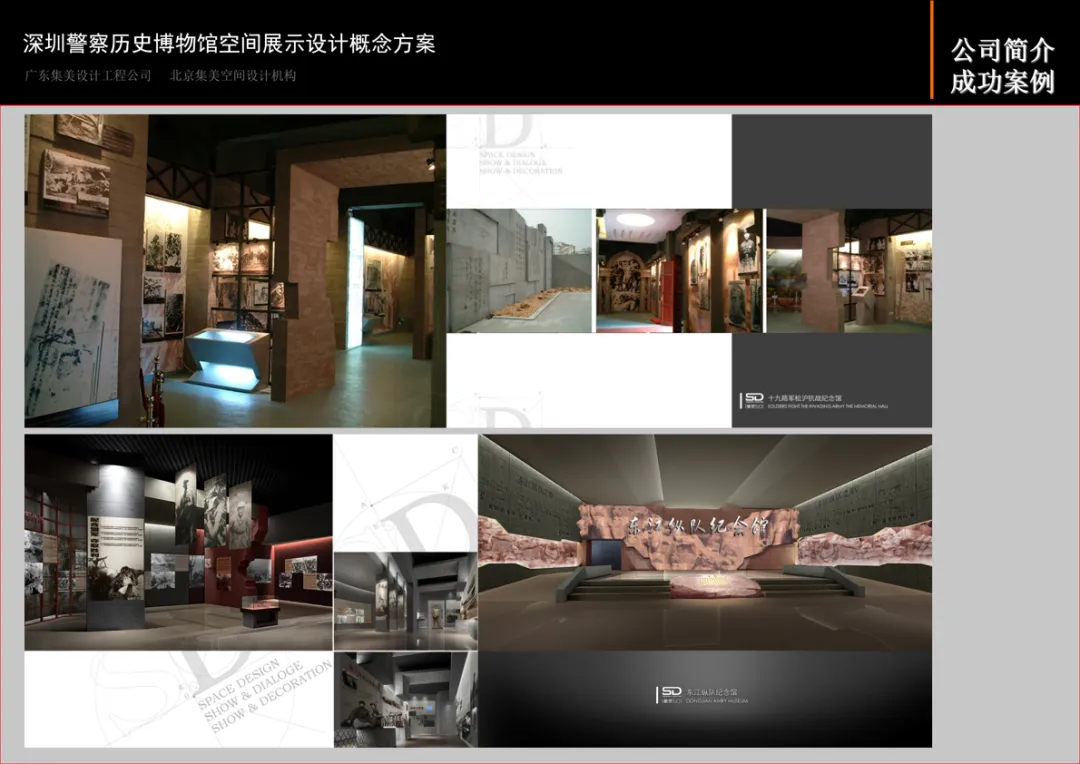This screenshot has width=1080, height=764.
Task: Open the photo with the pink stone column
Action: pos(849,271)
